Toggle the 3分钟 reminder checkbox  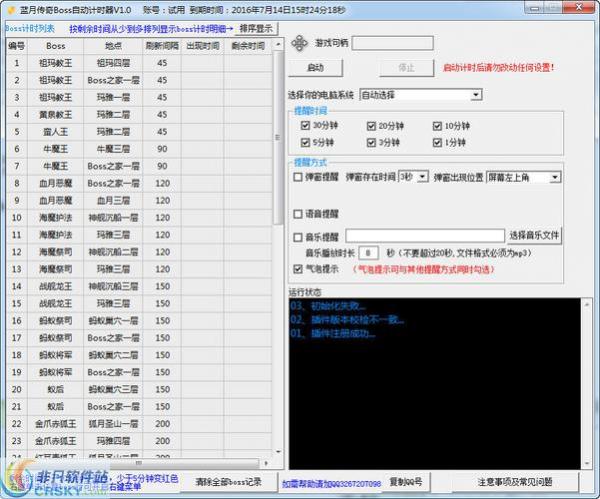(x=371, y=143)
